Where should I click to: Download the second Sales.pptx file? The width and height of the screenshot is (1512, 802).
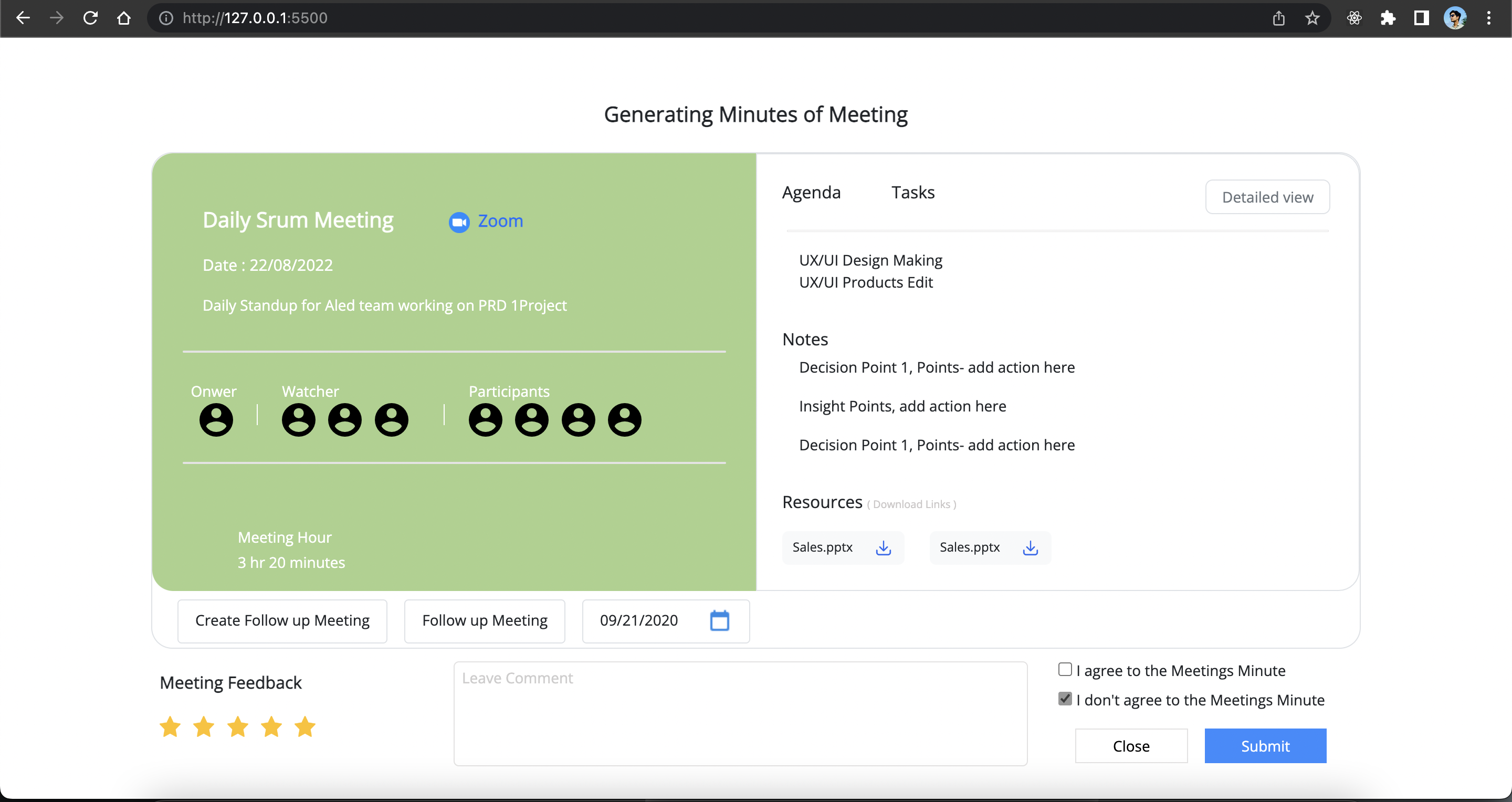point(1030,547)
